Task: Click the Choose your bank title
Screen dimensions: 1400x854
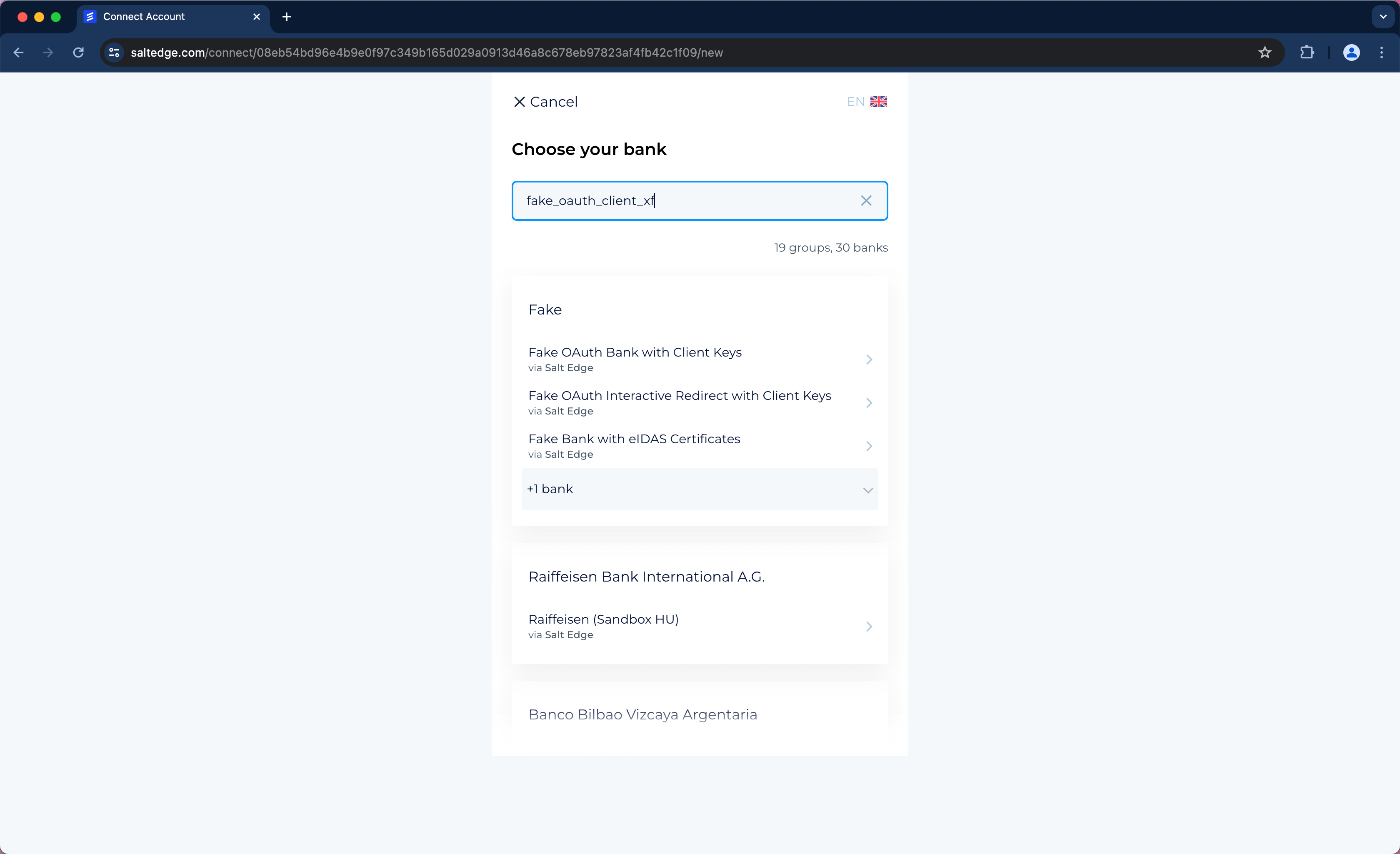Action: coord(589,150)
